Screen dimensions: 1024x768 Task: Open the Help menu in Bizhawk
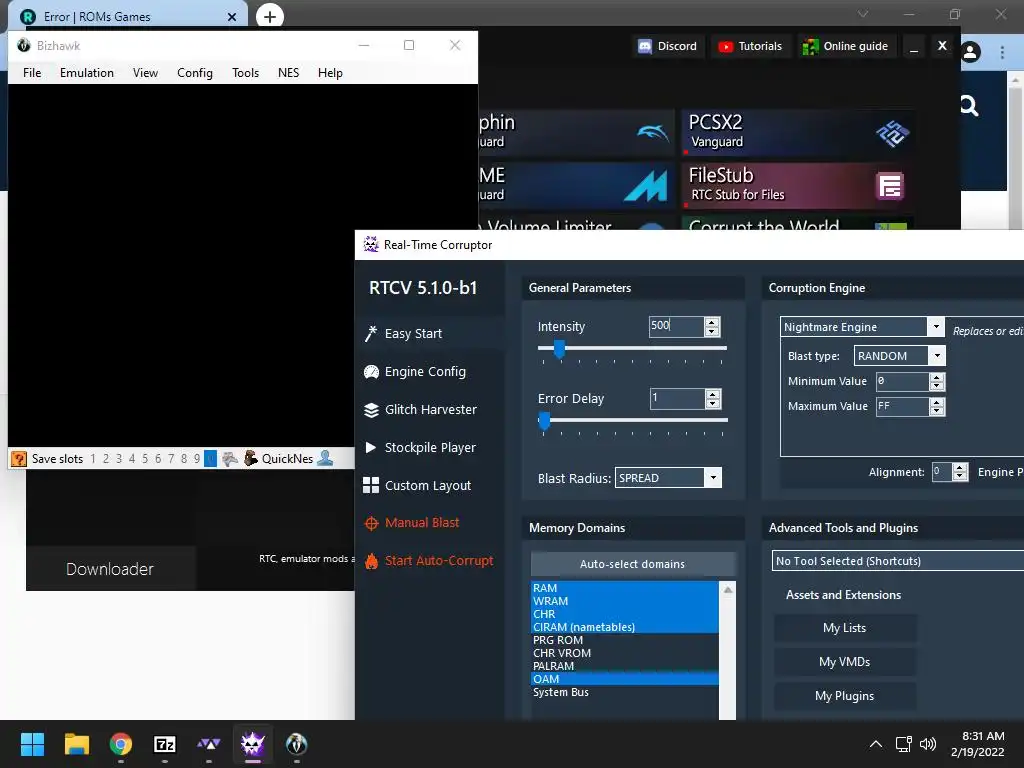point(330,72)
